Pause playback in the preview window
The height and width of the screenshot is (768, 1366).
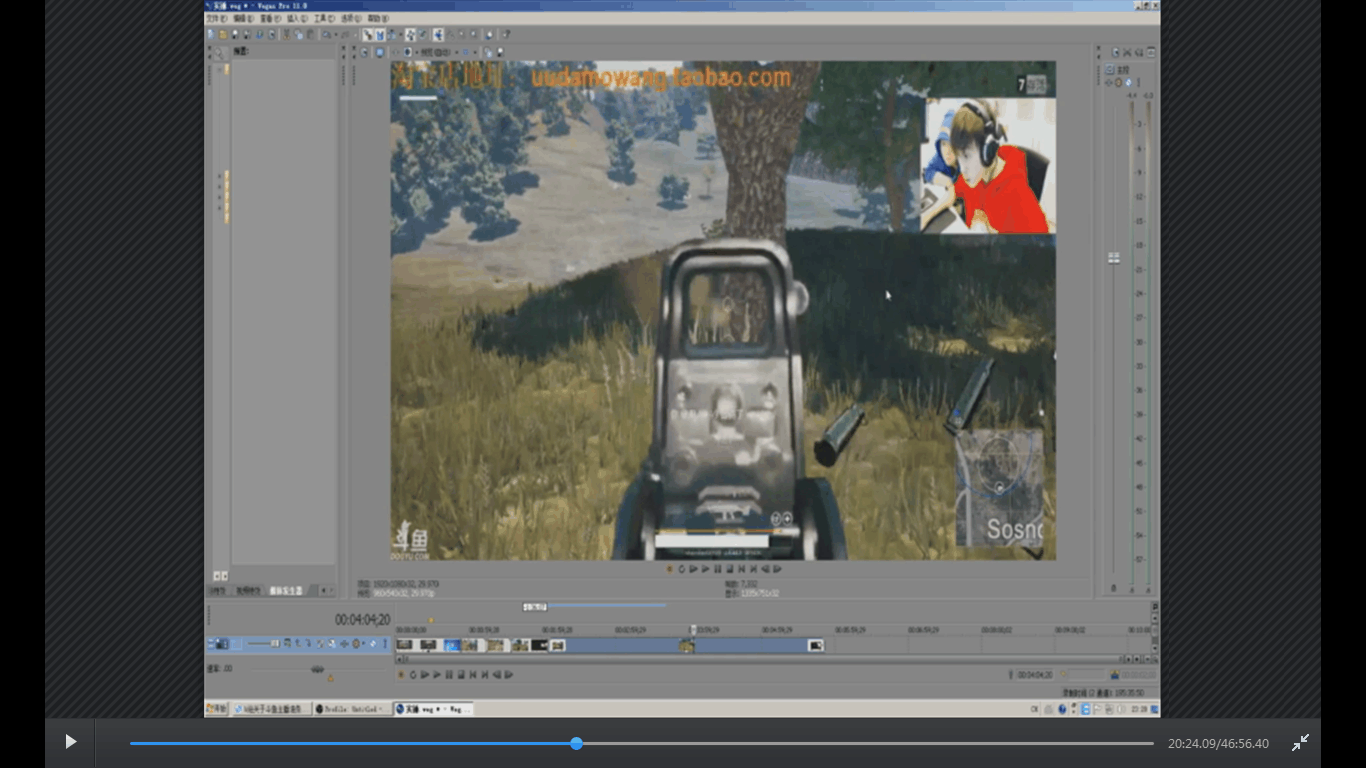click(717, 569)
